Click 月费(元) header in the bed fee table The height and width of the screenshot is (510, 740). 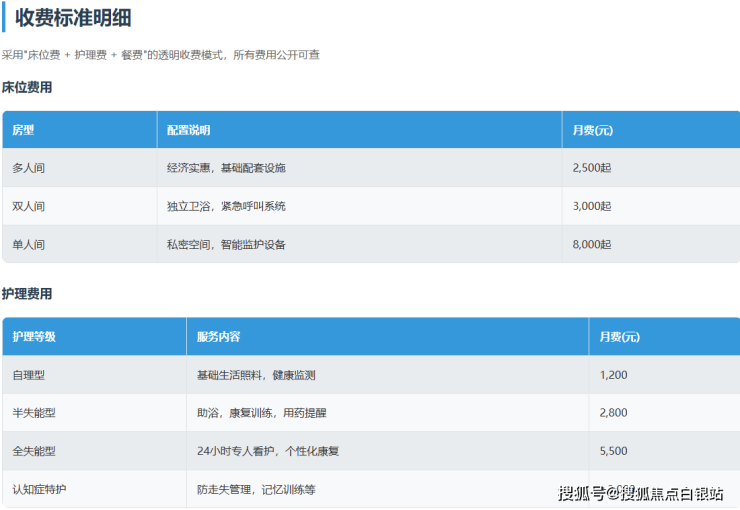pyautogui.click(x=592, y=130)
